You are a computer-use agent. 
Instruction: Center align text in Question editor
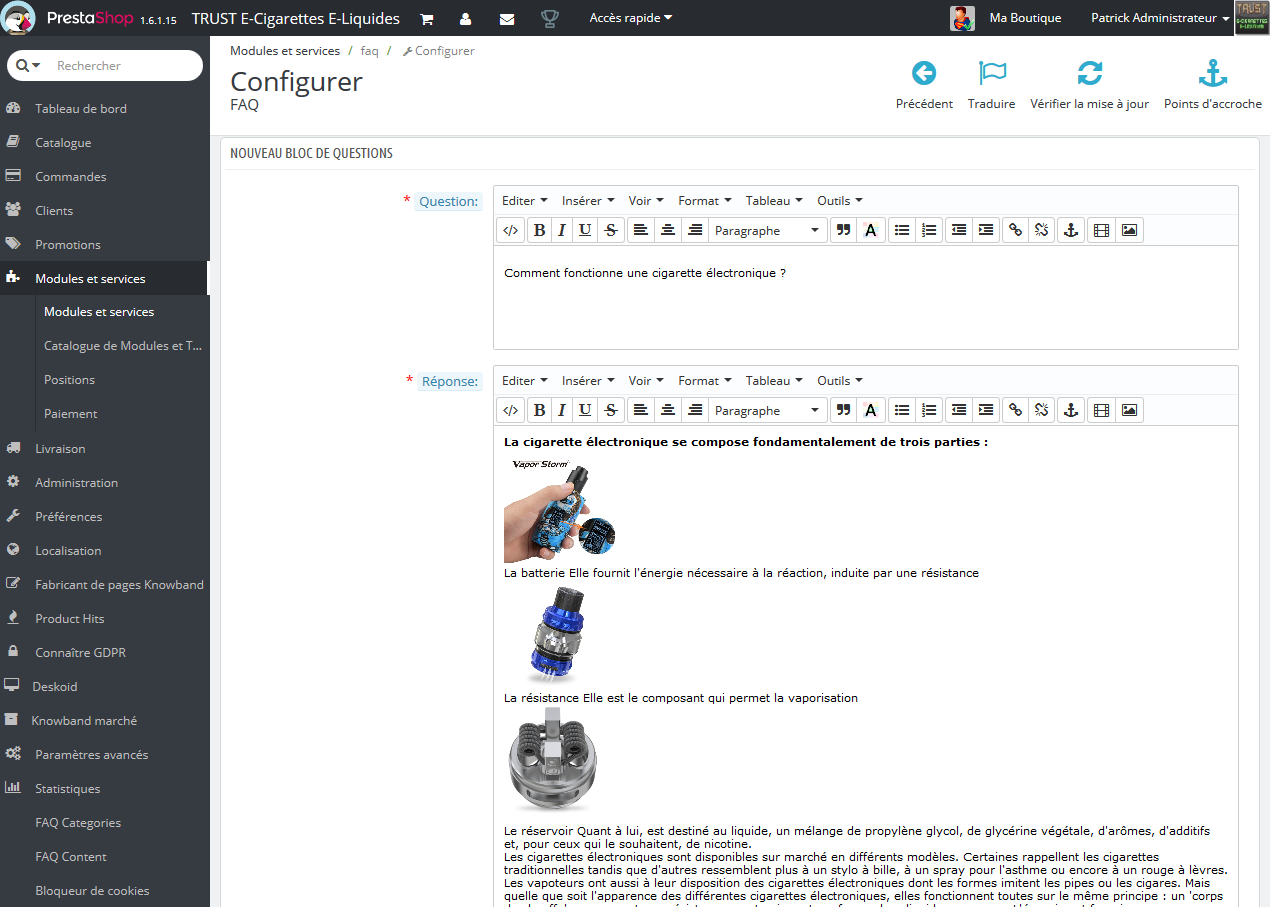click(668, 230)
